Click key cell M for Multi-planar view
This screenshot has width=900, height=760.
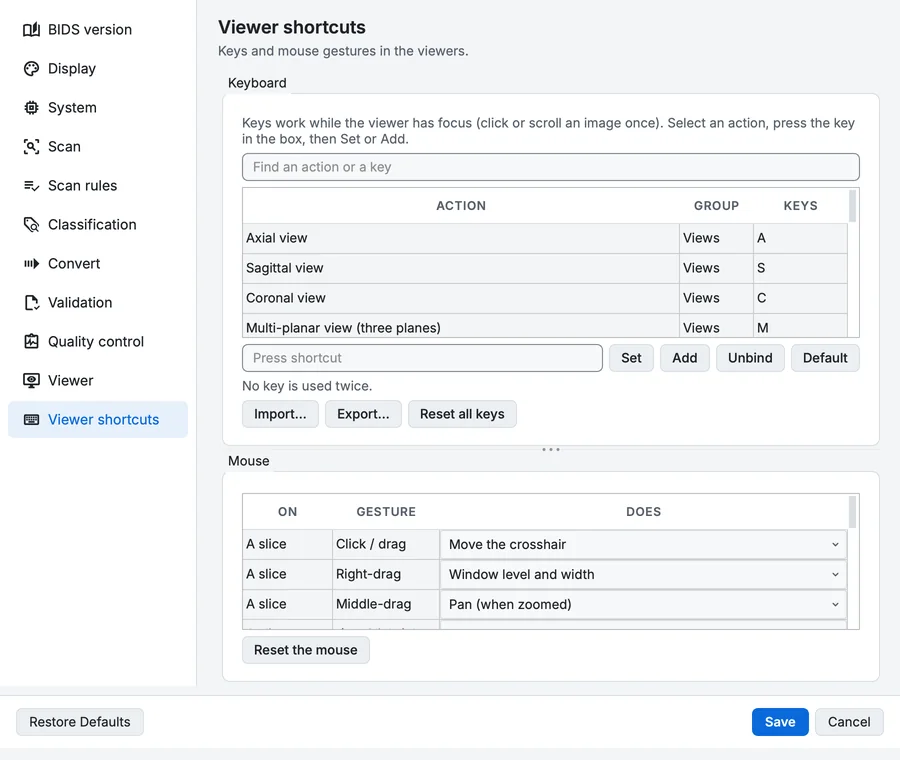click(x=800, y=327)
